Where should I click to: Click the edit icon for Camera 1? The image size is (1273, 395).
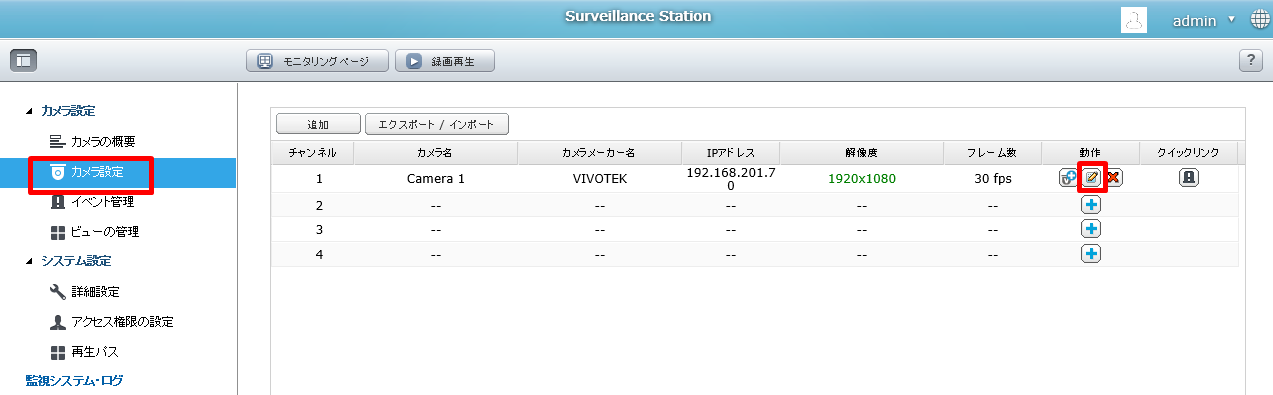(x=1091, y=178)
